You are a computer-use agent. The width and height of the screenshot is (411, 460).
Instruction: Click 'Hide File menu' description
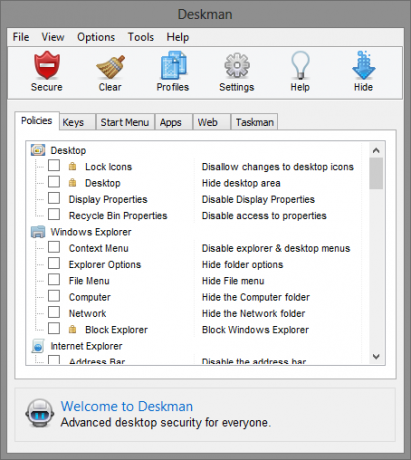[233, 281]
